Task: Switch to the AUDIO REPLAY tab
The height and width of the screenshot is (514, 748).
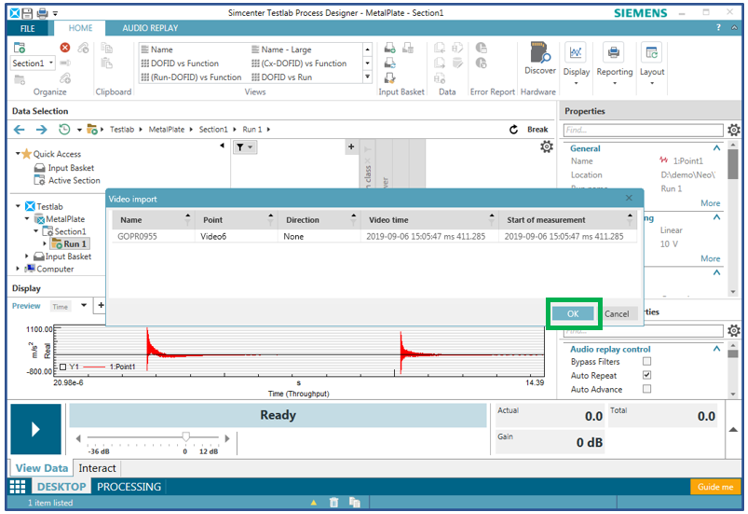Action: 150,28
